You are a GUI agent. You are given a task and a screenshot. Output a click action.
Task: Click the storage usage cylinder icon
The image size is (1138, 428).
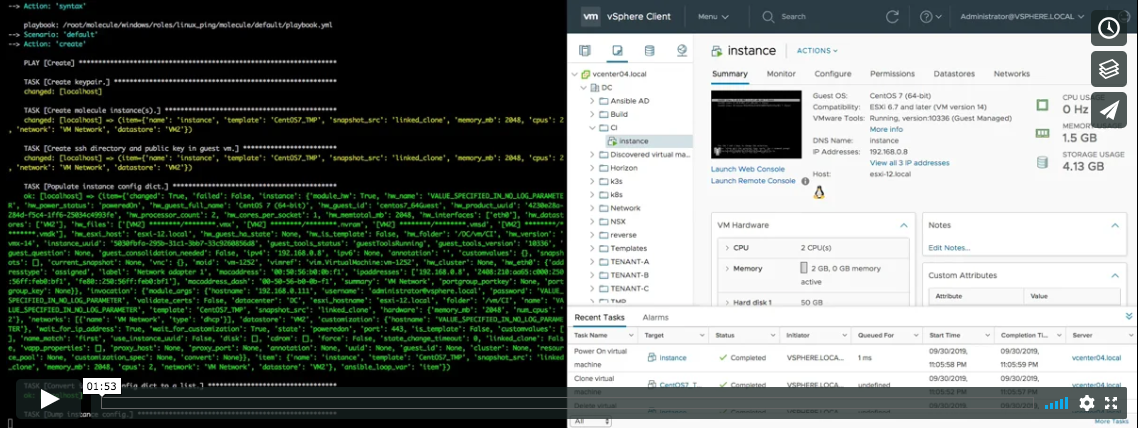(1042, 162)
